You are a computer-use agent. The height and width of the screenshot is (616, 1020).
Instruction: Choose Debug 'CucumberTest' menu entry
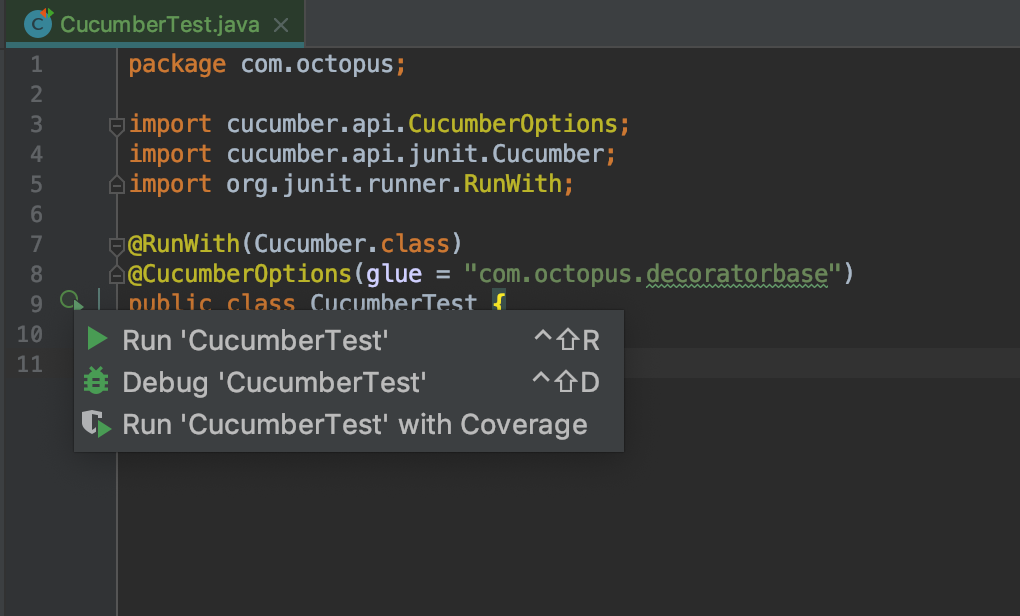click(274, 382)
